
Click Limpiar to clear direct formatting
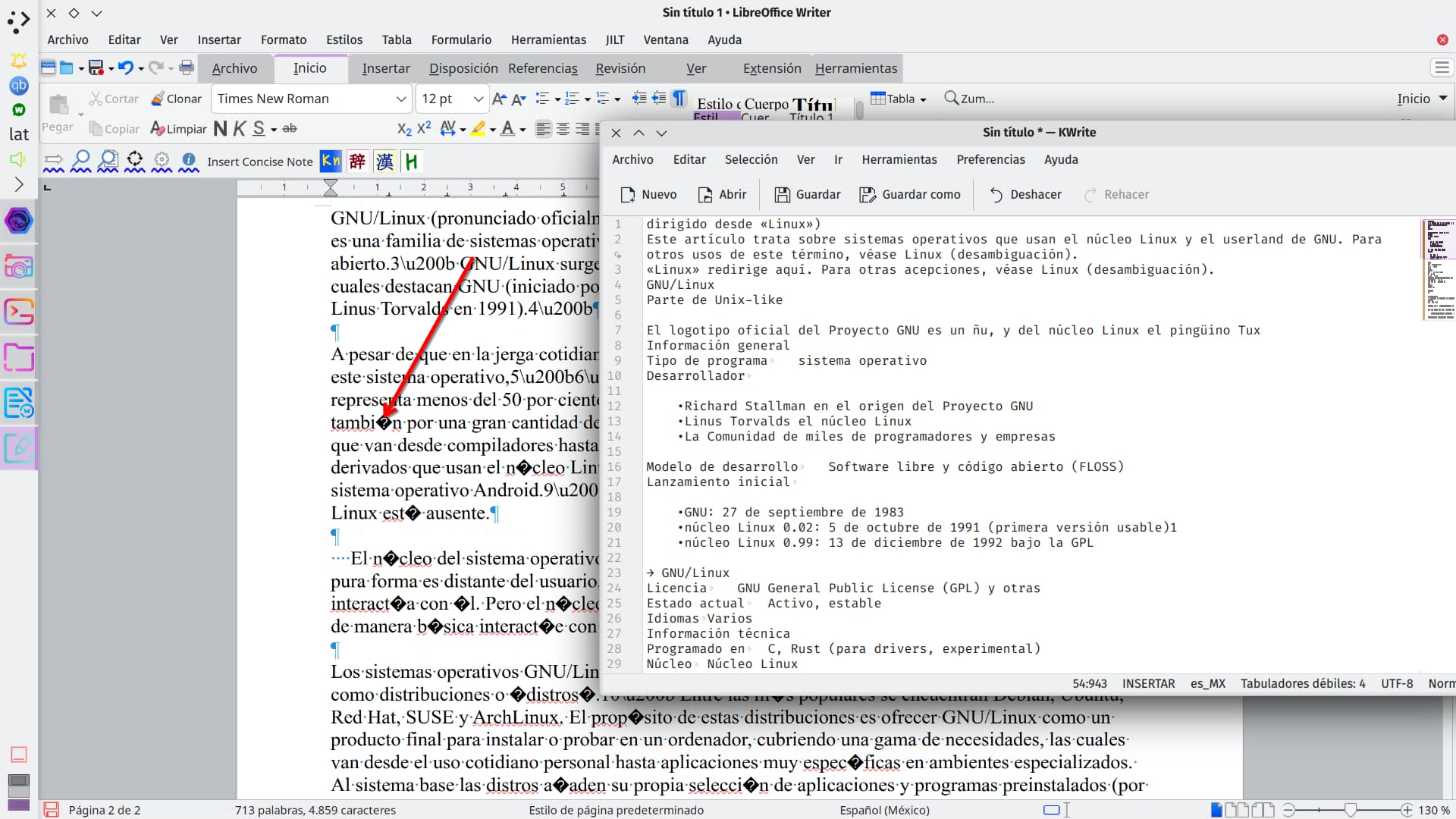click(178, 129)
